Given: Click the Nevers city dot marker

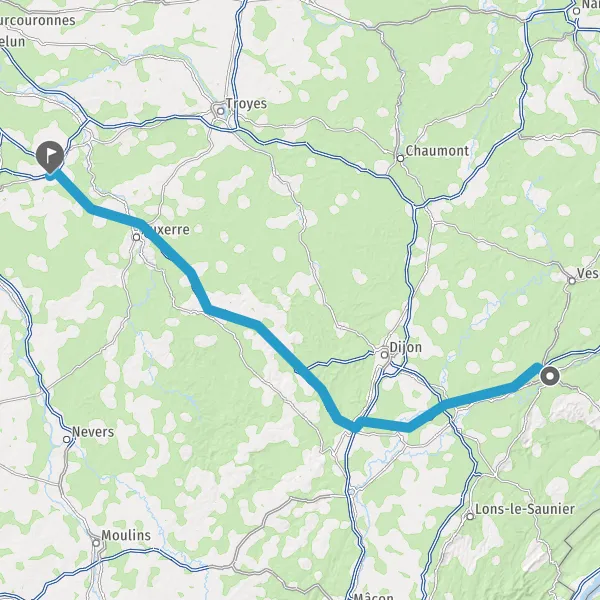Looking at the screenshot, I should (67, 439).
